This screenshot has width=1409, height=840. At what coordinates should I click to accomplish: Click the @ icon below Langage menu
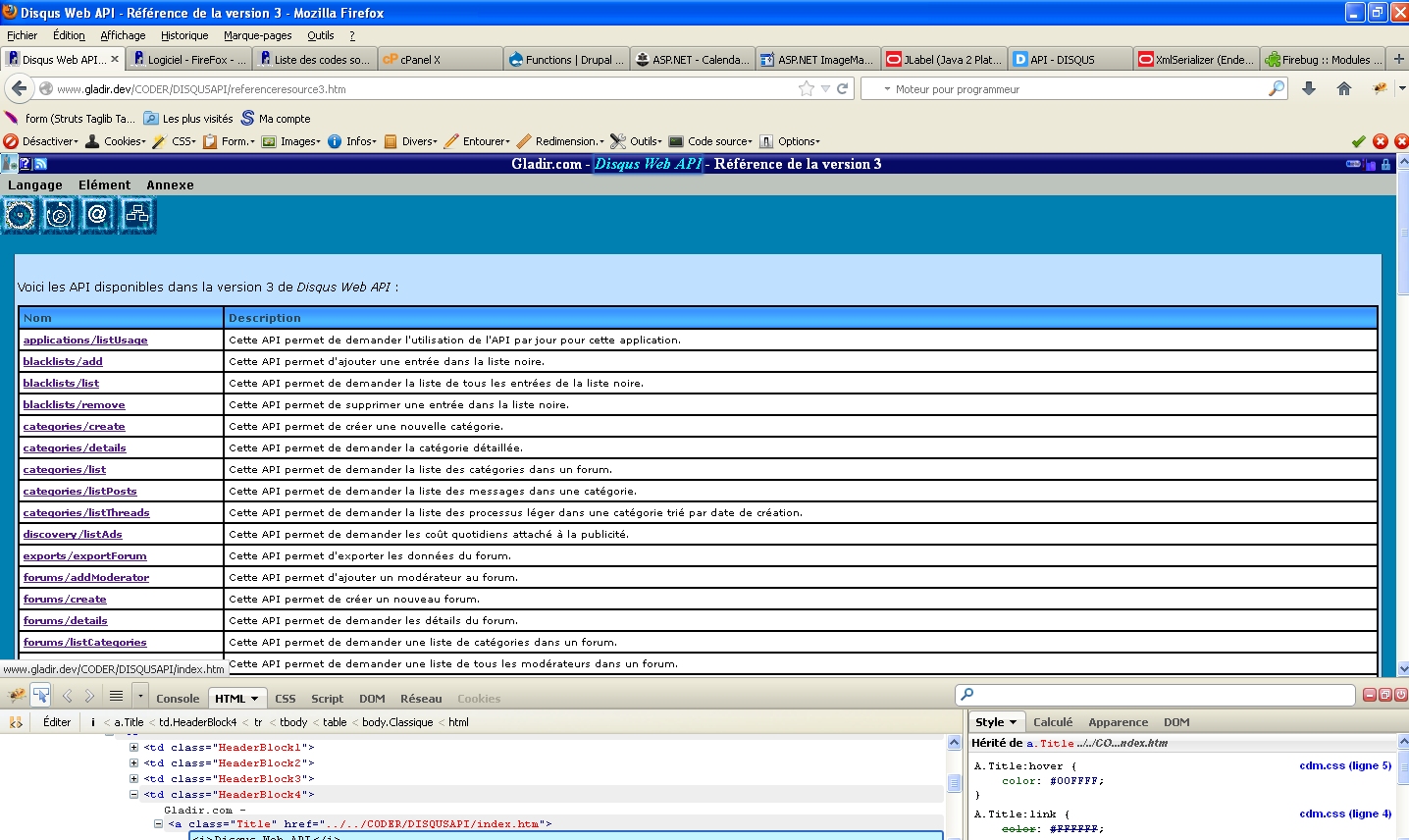tap(97, 214)
